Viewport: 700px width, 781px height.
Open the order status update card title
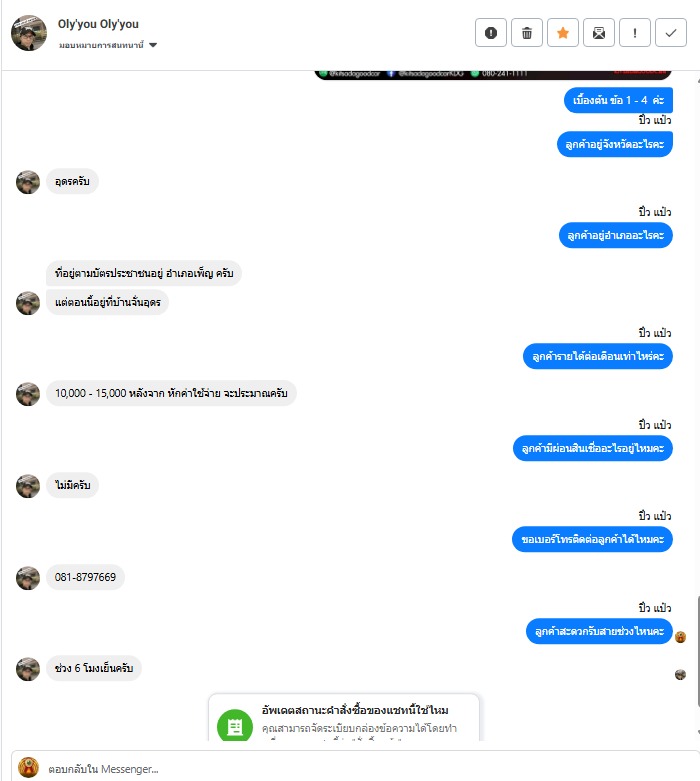tap(355, 710)
